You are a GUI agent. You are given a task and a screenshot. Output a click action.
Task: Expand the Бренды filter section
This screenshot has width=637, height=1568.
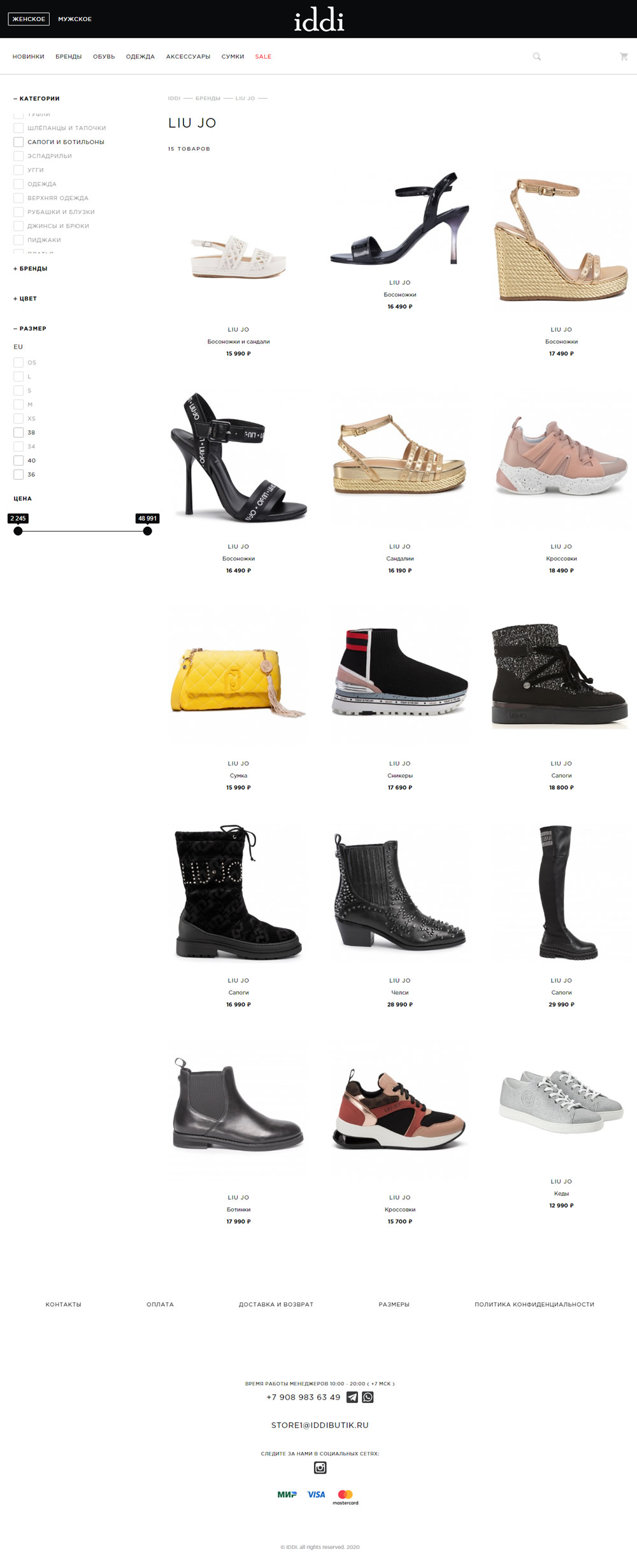31,269
